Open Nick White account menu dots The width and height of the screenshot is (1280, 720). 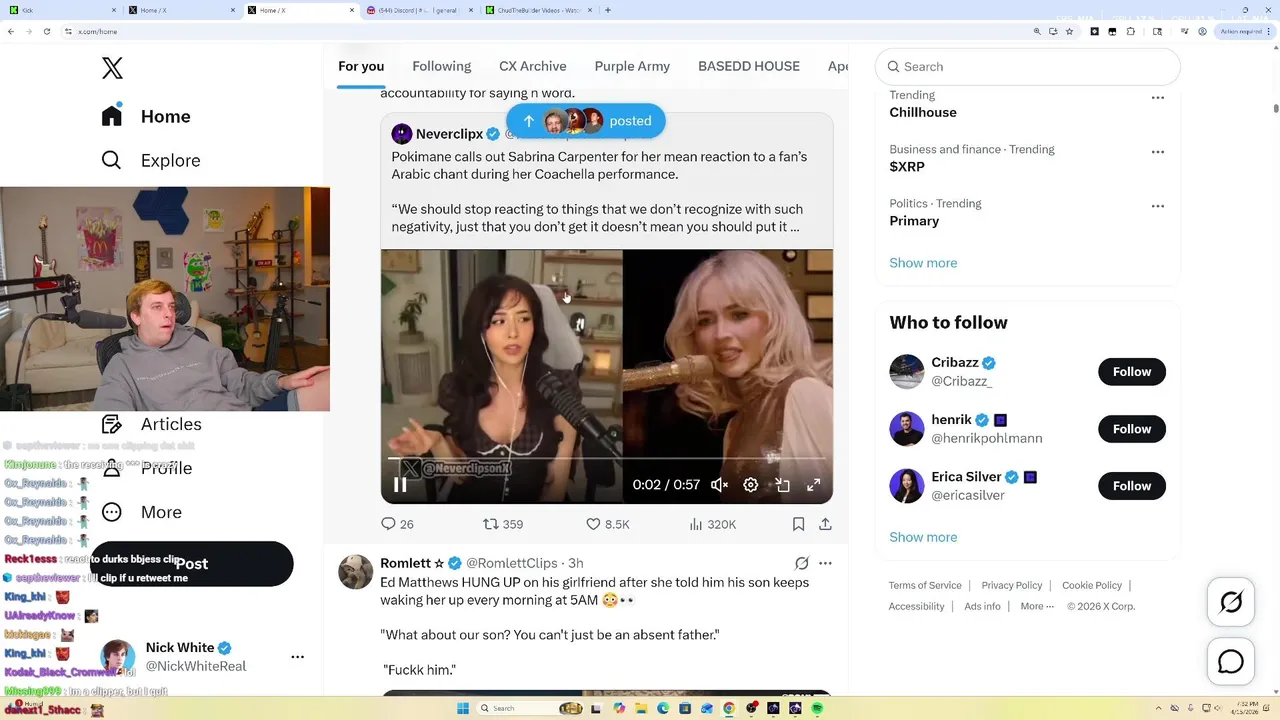297,657
